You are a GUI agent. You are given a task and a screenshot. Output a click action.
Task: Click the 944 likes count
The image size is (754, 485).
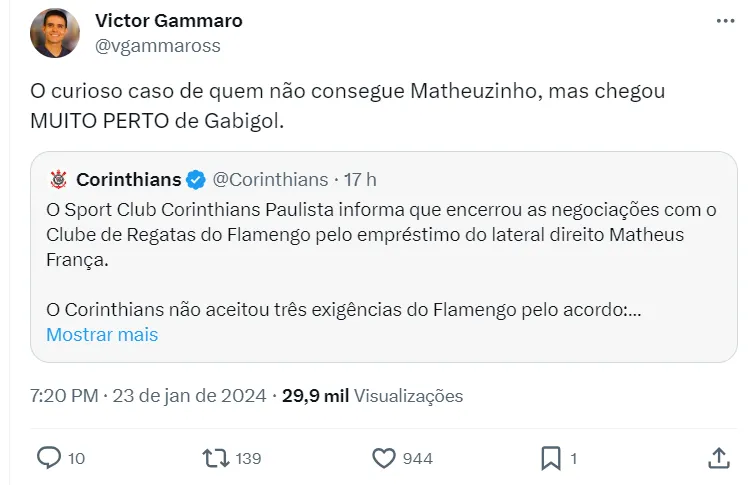(417, 459)
